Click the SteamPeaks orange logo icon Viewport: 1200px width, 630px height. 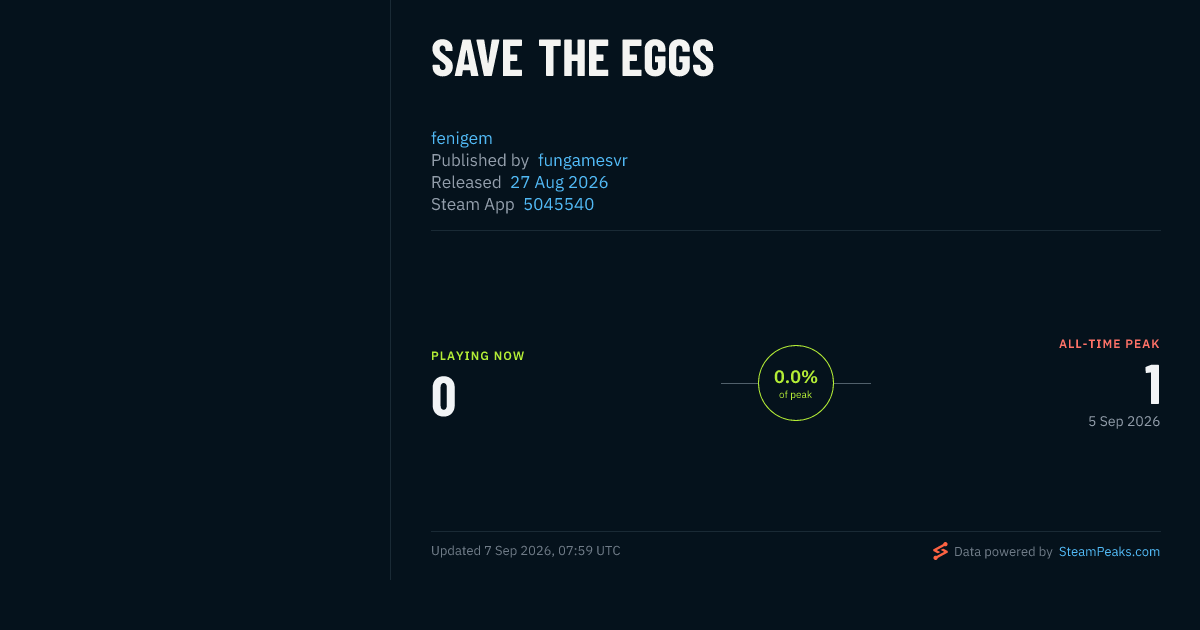(x=940, y=551)
